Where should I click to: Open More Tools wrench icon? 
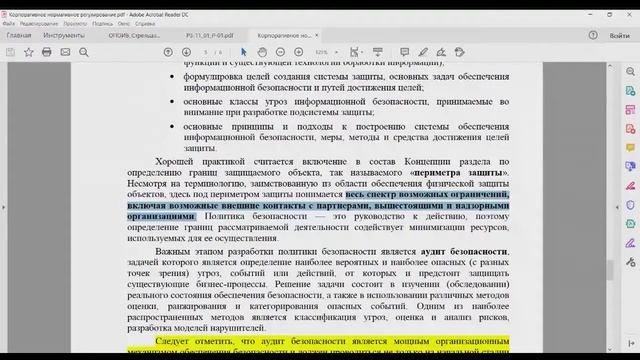click(x=631, y=262)
